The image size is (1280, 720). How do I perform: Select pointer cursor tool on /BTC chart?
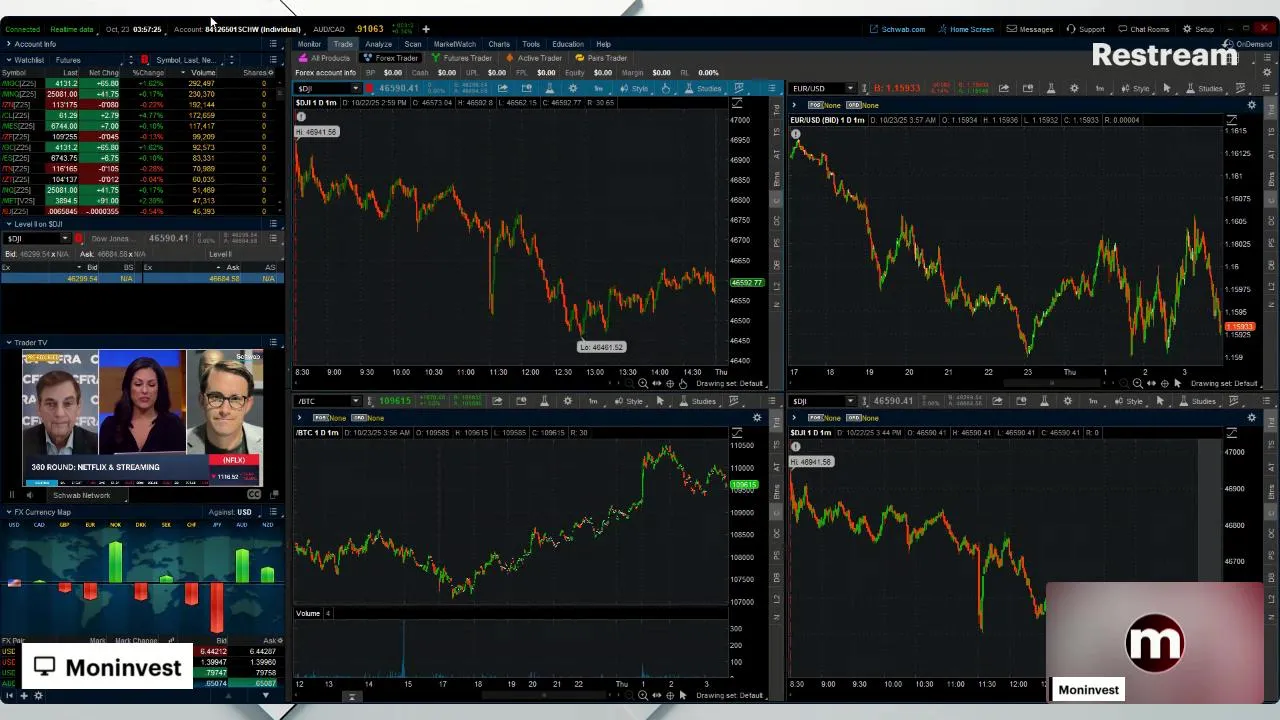click(660, 401)
